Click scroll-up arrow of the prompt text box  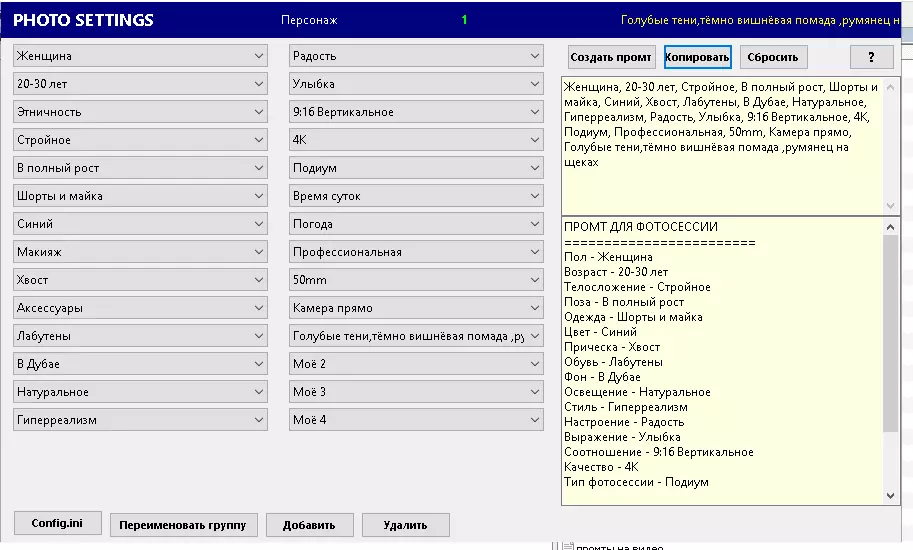point(890,87)
